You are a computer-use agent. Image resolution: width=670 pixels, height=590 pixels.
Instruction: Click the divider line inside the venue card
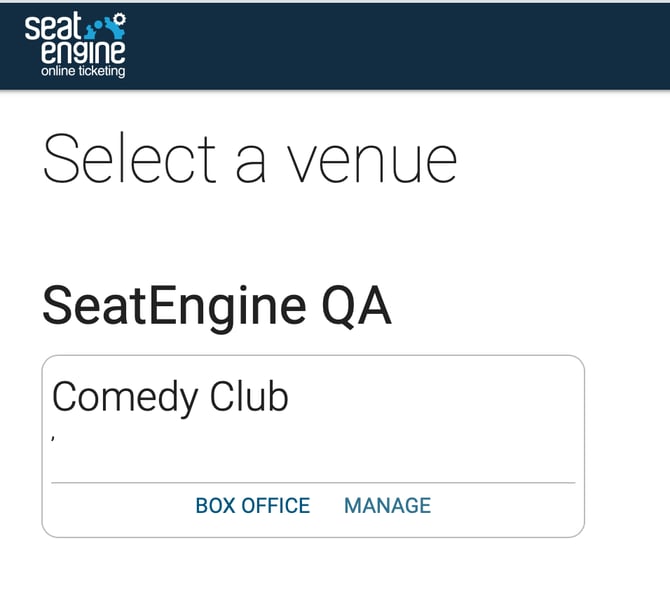click(313, 483)
